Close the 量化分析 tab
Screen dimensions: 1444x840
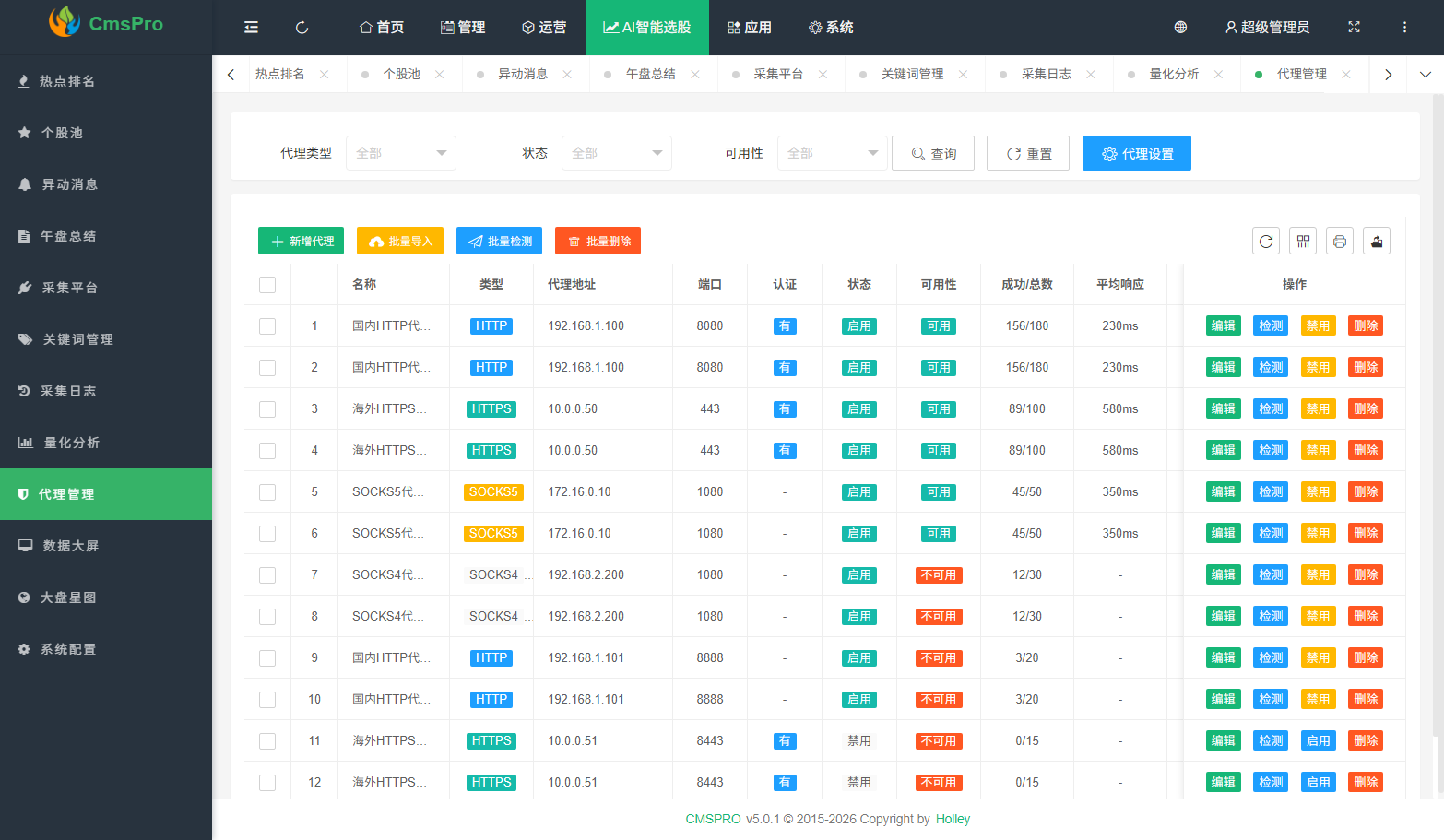pyautogui.click(x=1218, y=75)
